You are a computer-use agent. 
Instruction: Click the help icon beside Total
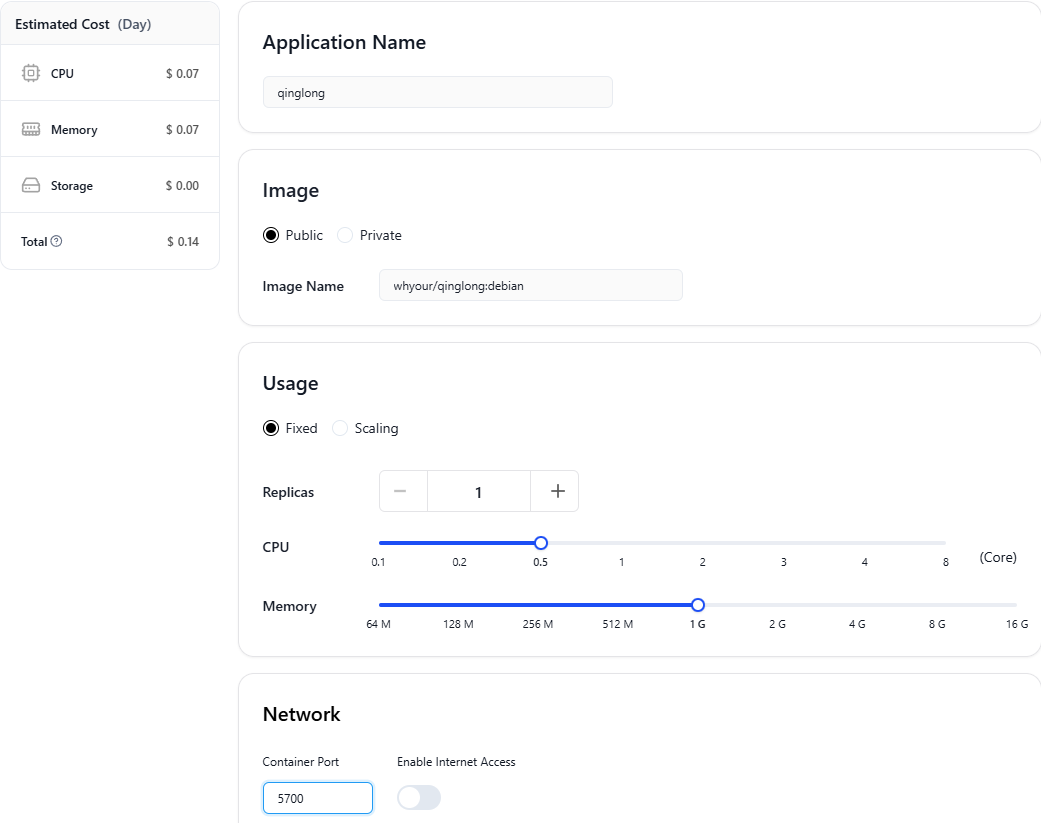pos(56,241)
